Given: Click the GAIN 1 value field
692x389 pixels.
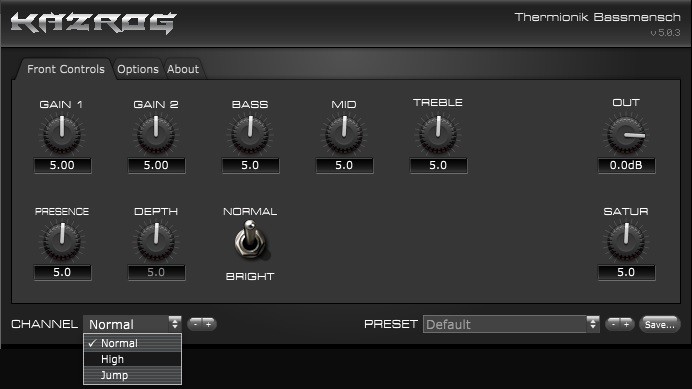Looking at the screenshot, I should [62, 166].
